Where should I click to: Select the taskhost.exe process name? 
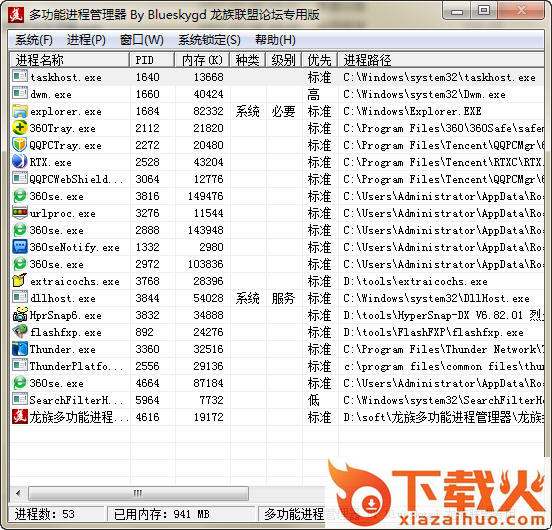(x=66, y=77)
